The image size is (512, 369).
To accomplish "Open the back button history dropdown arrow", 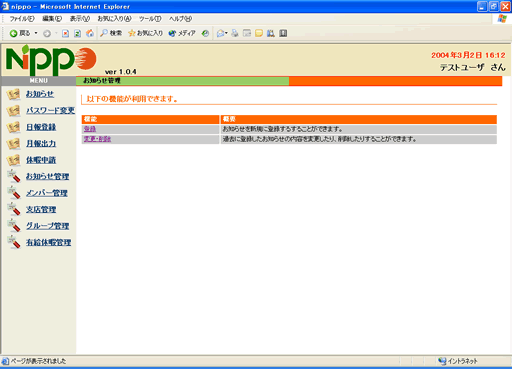I will 36,33.
